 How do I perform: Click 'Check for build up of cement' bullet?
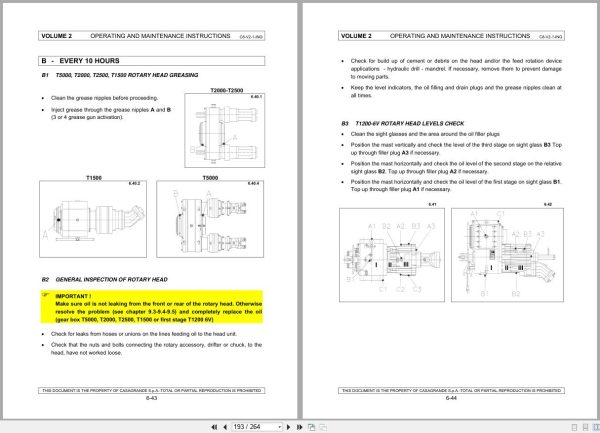[x=456, y=69]
